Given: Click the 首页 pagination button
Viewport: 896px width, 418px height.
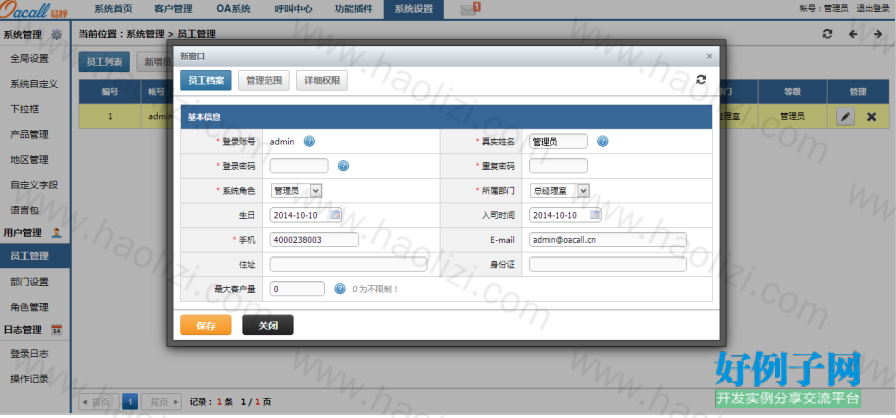Looking at the screenshot, I should 99,402.
